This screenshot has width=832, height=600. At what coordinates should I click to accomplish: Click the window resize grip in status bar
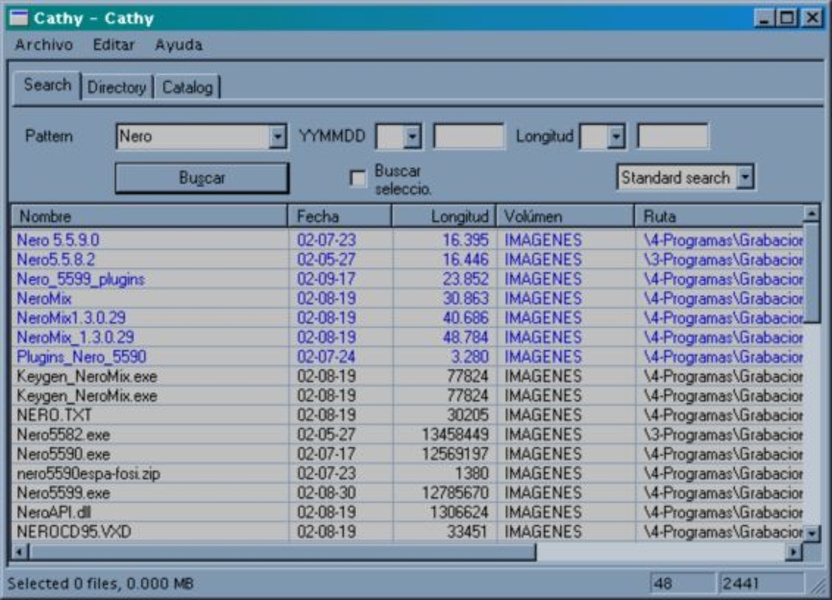[819, 586]
